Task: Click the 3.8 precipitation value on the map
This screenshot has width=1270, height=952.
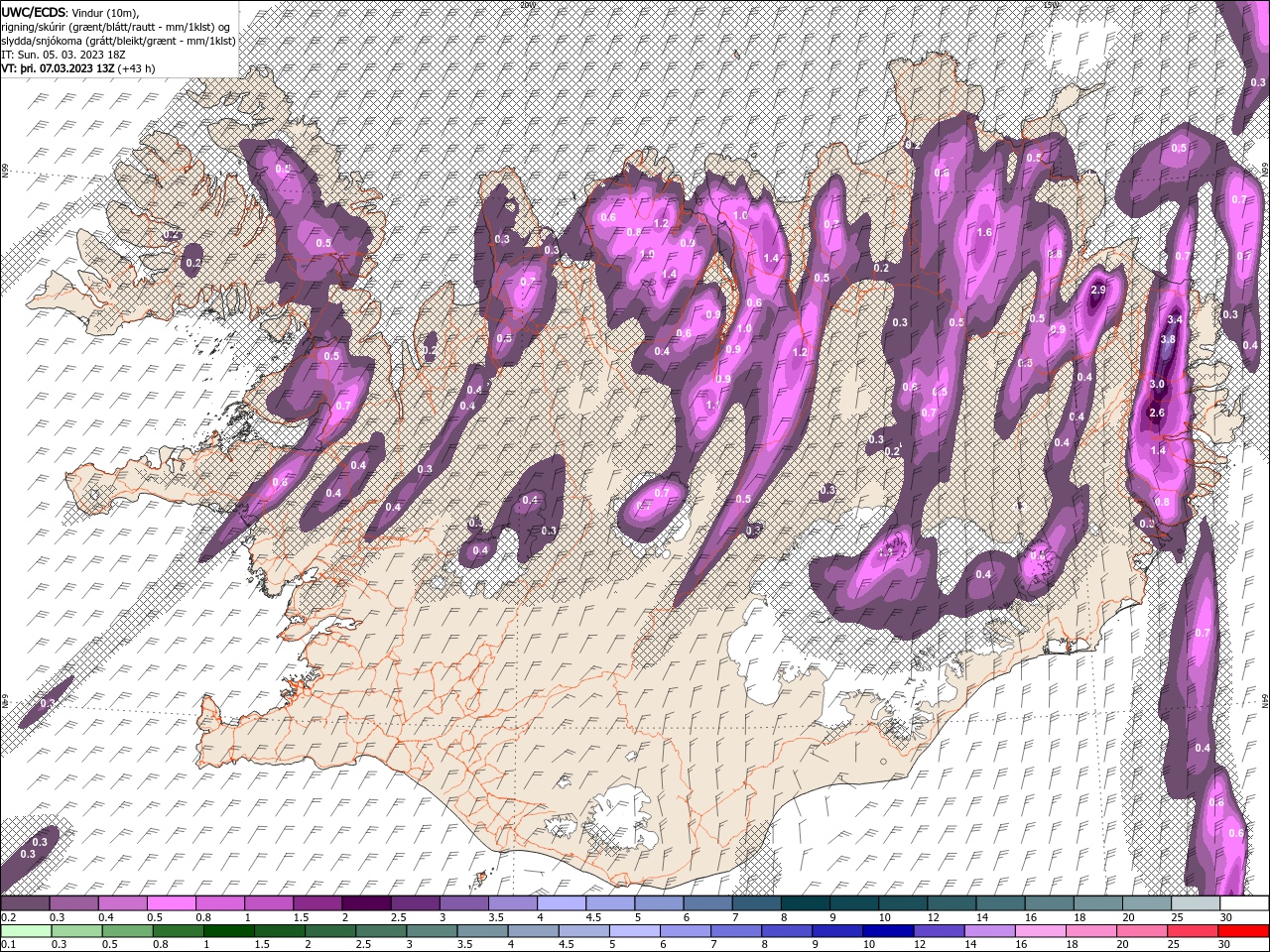Action: point(1168,339)
